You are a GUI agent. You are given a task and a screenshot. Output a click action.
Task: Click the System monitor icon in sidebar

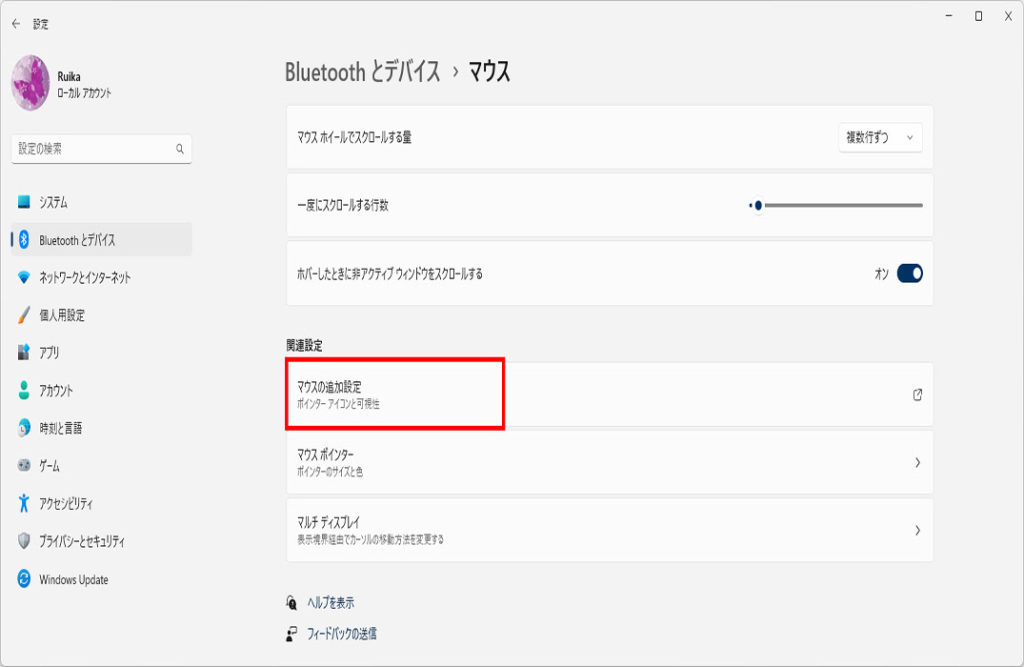click(x=24, y=202)
